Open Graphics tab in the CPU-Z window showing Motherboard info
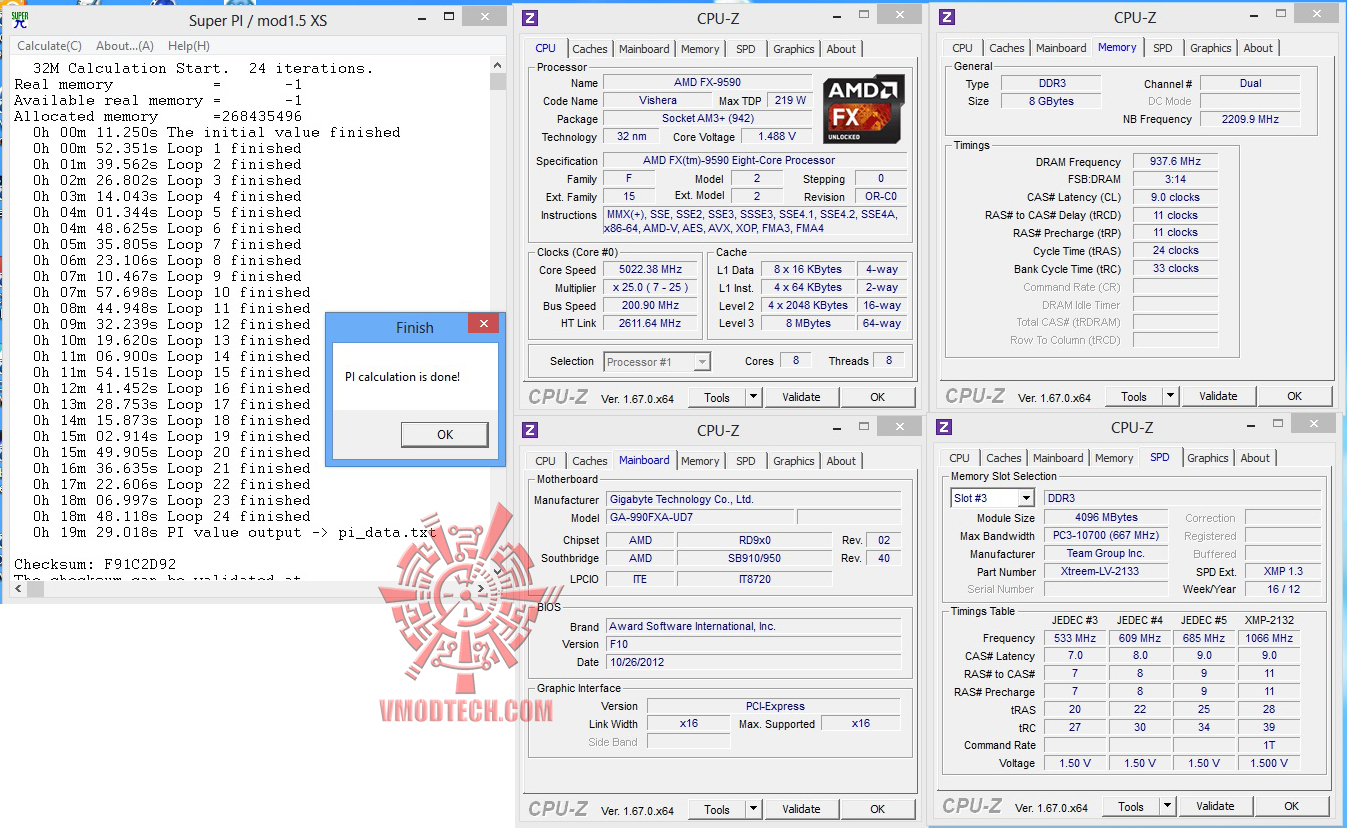The image size is (1347, 828). 794,461
